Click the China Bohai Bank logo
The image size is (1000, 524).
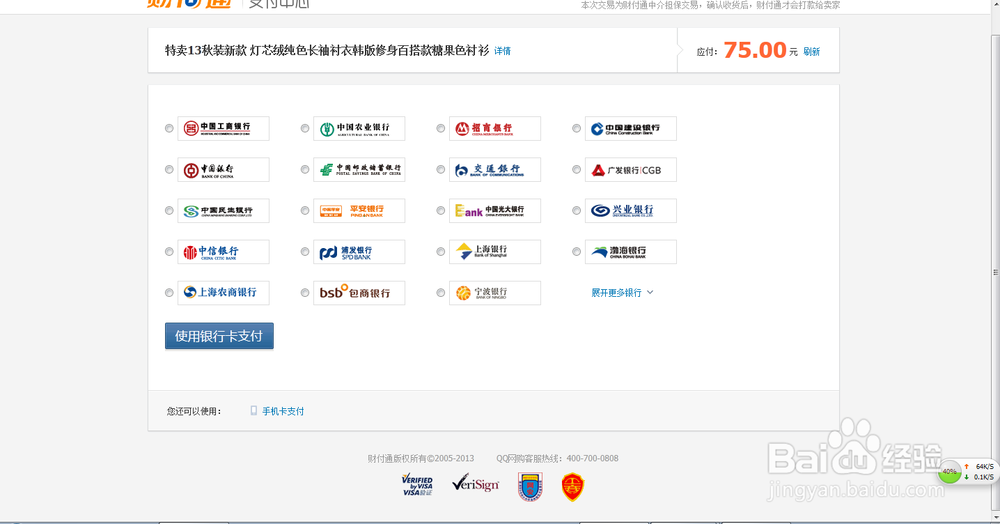[631, 252]
